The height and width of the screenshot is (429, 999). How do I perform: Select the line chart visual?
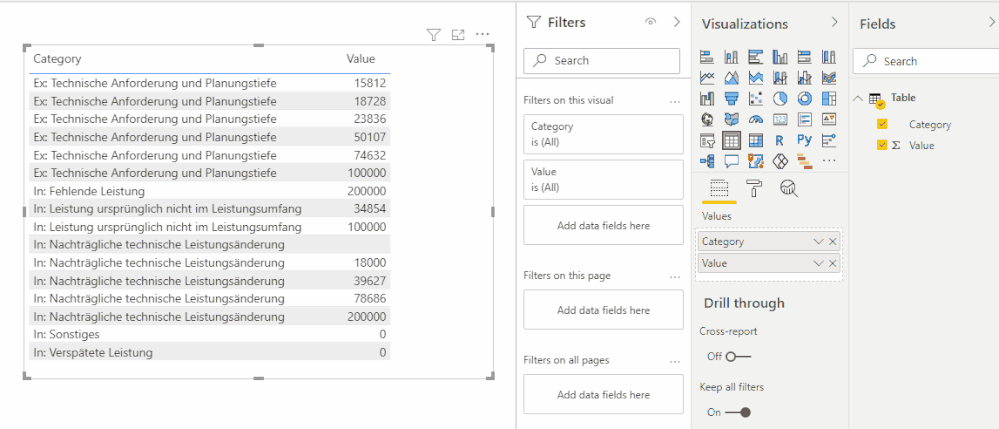(707, 78)
